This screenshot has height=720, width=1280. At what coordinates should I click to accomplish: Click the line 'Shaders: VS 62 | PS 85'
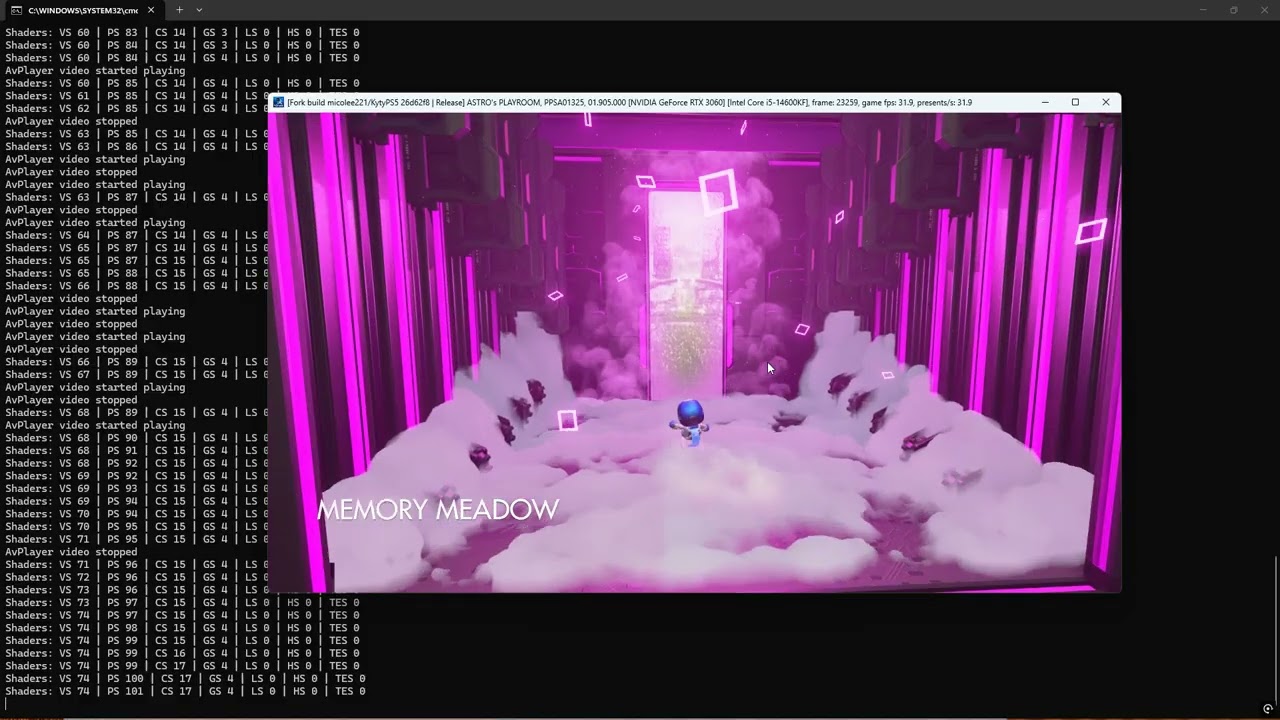coord(136,108)
